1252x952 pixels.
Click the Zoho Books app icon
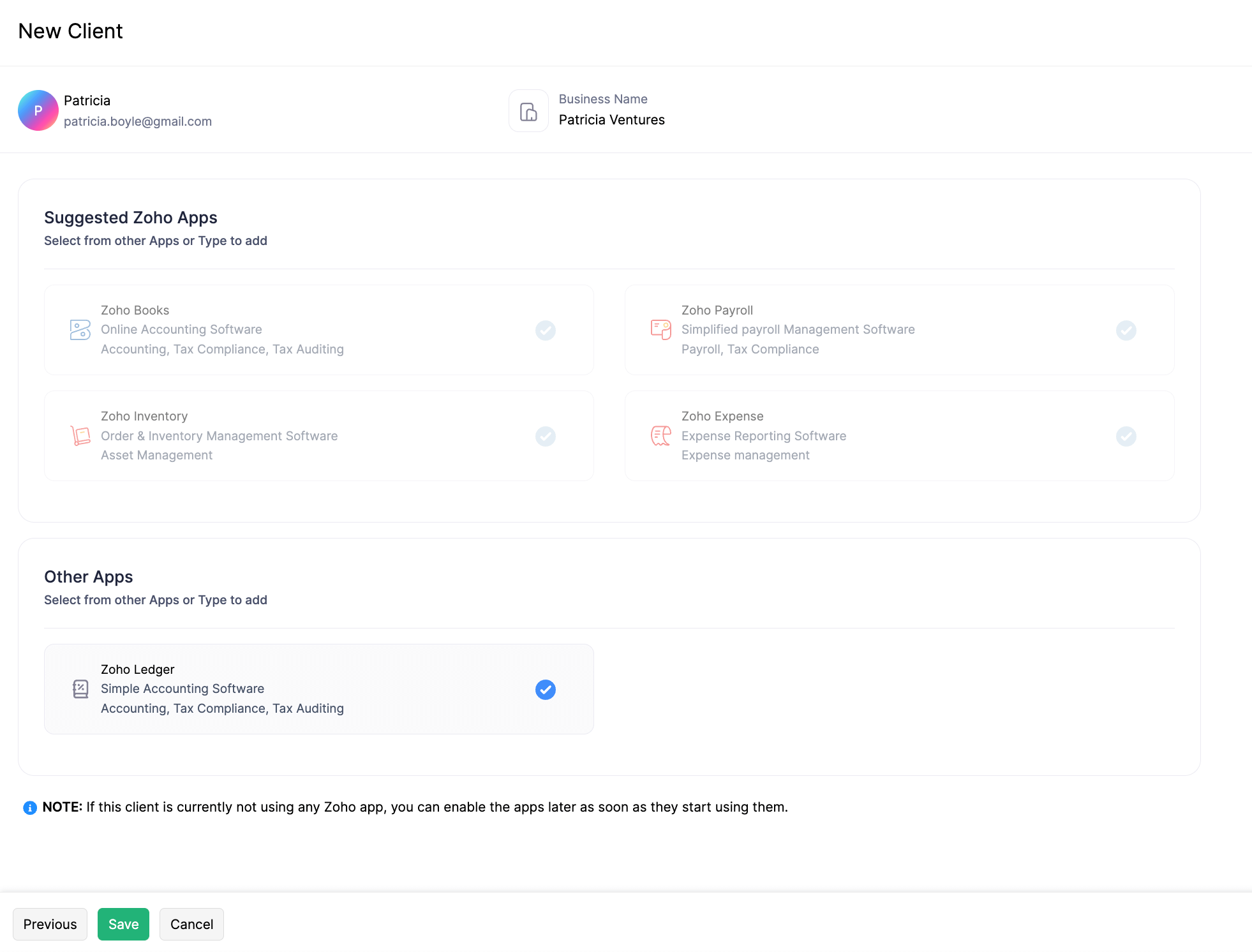point(80,330)
